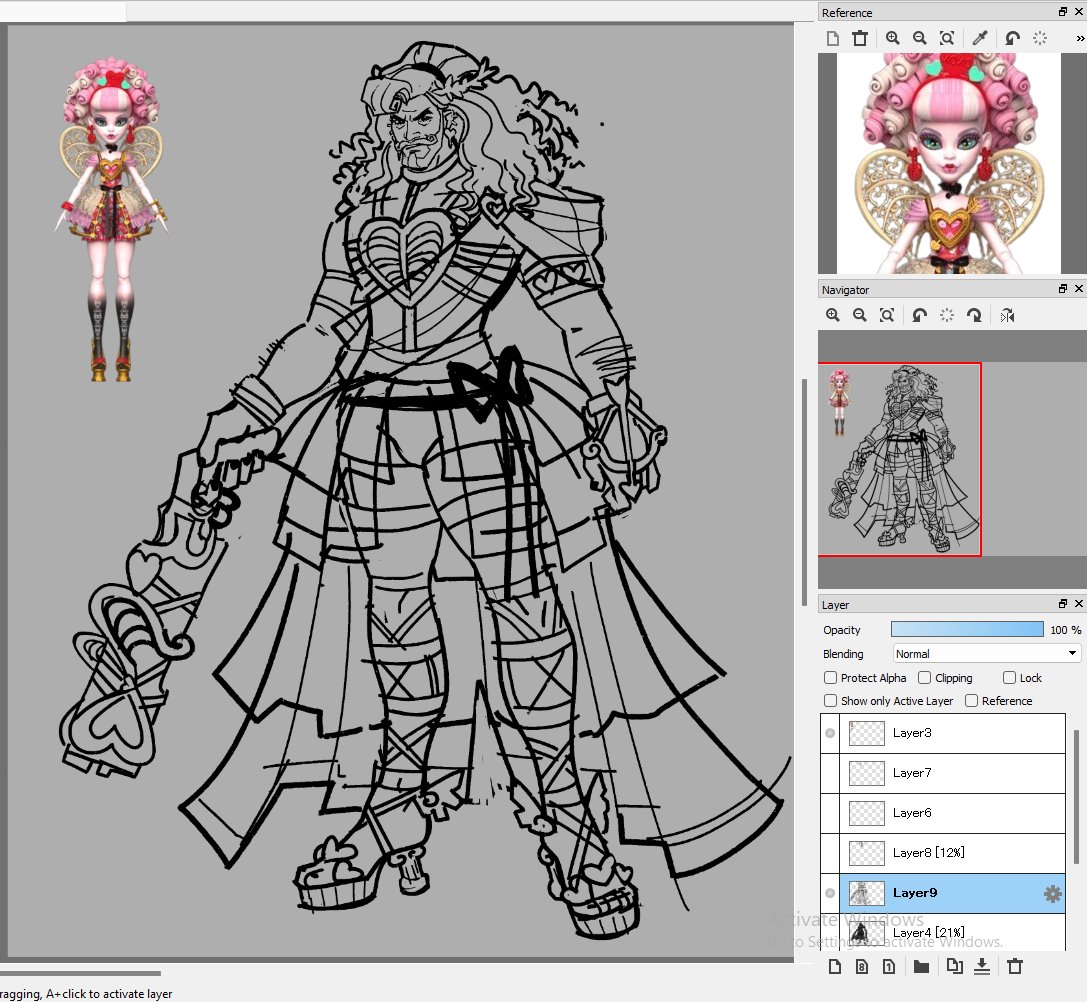Select Layer7 in the layer list
The width and height of the screenshot is (1087, 1002).
click(953, 773)
